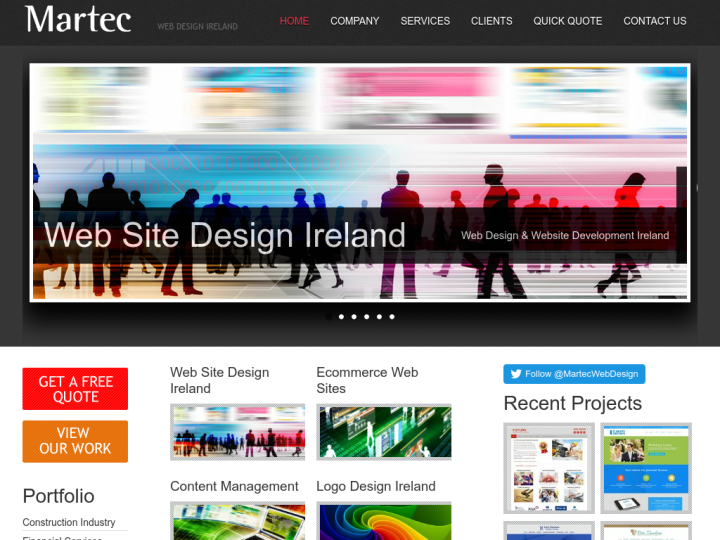Click the Ecommerce Web Sites heading
Viewport: 720px width, 540px height.
(367, 380)
